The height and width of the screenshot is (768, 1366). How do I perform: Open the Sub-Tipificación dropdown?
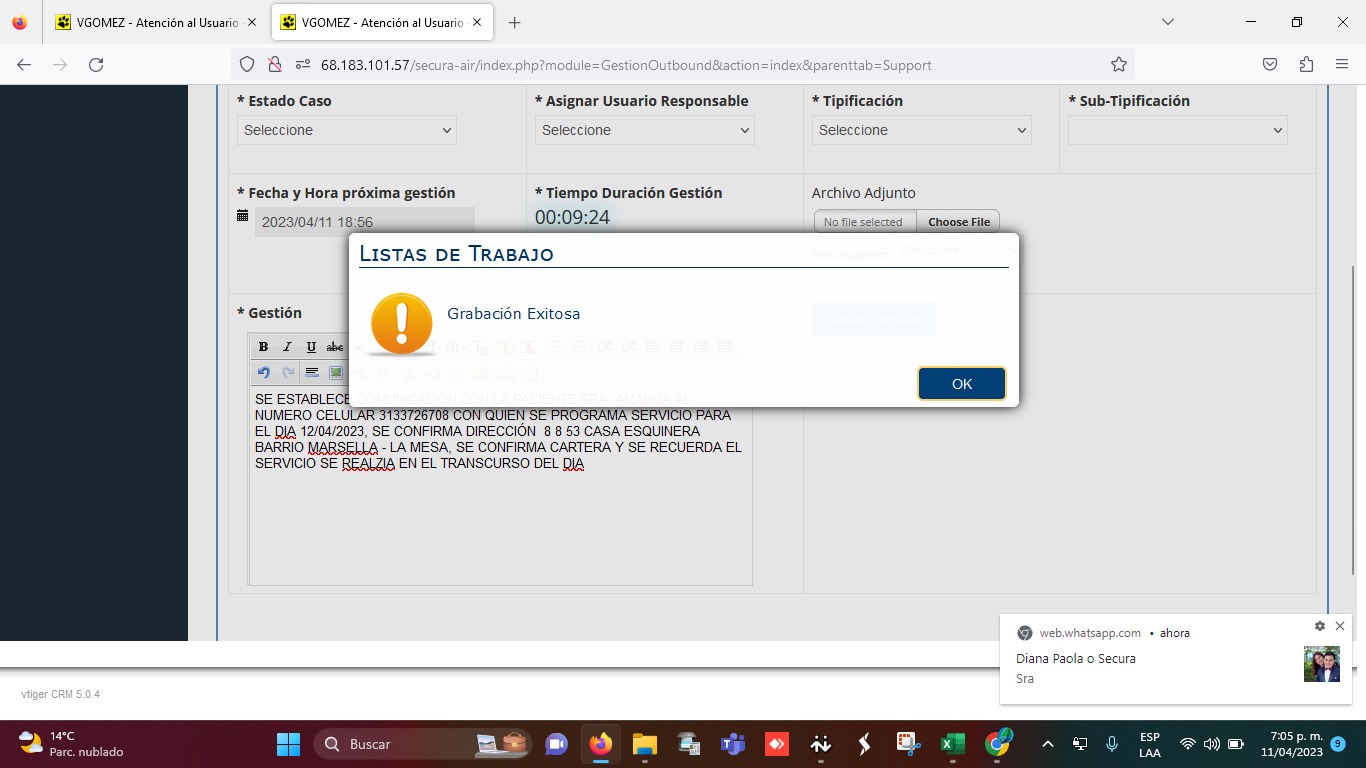coord(1177,130)
